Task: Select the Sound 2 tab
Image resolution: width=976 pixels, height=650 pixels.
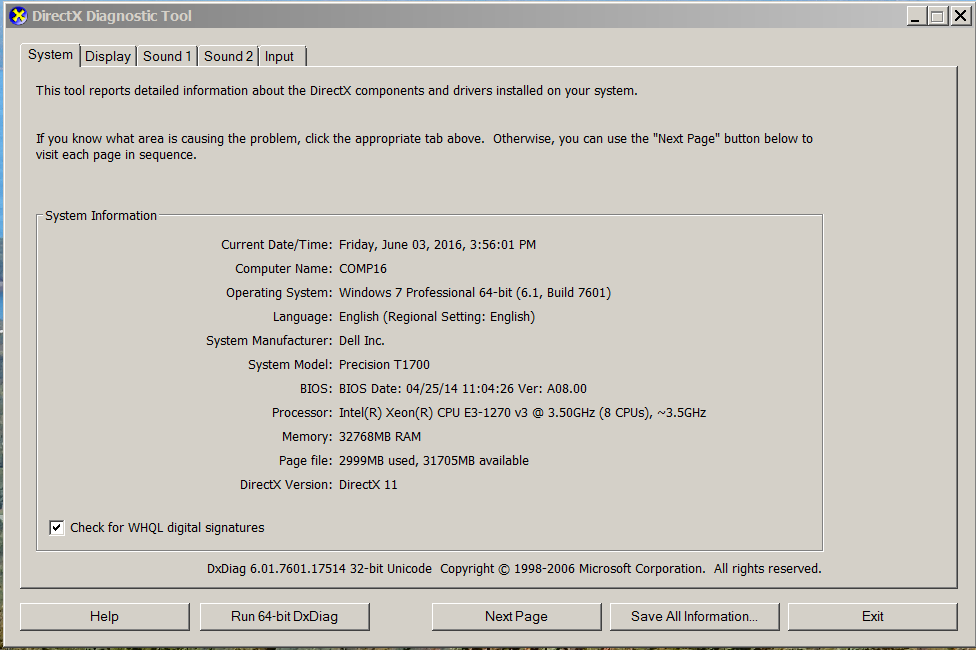Action: click(228, 56)
